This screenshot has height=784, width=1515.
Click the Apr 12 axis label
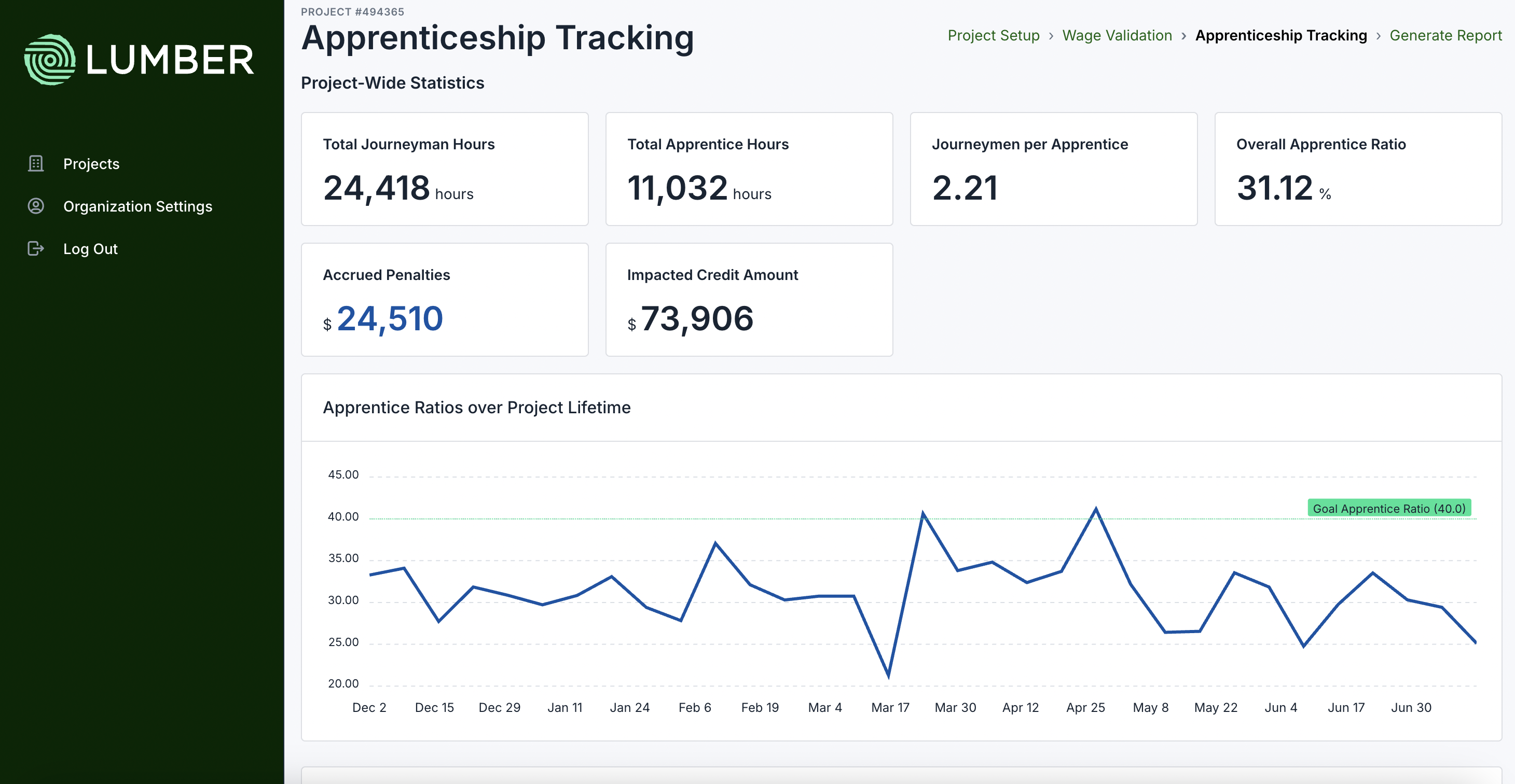click(1021, 708)
